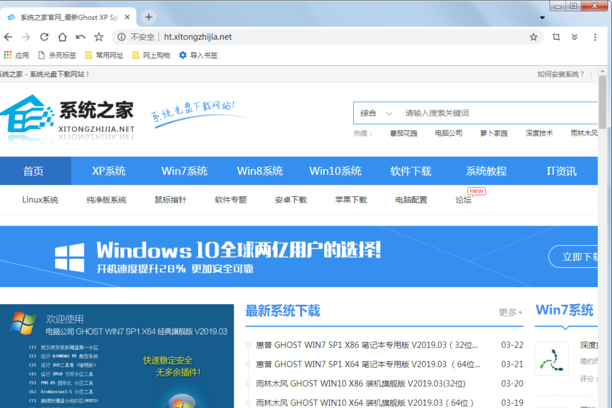Visit the 论坛 forum link
The image size is (612, 408).
point(463,200)
